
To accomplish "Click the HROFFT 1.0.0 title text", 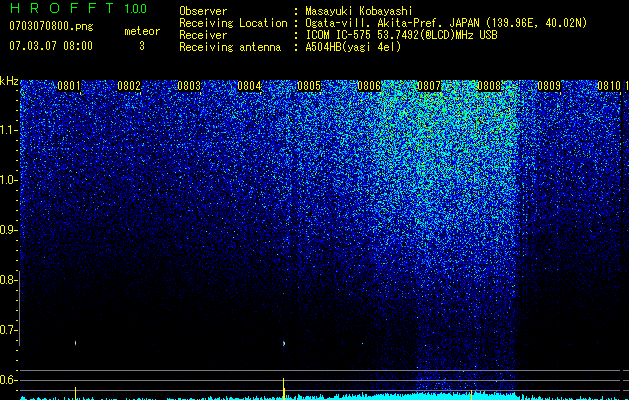I will coord(78,8).
